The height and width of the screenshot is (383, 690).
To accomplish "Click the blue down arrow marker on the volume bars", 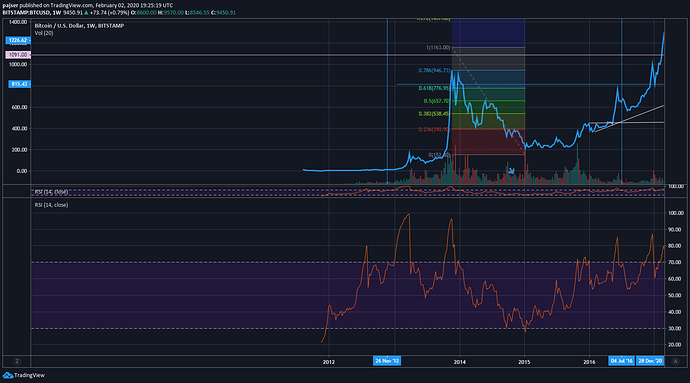I will pyautogui.click(x=511, y=171).
